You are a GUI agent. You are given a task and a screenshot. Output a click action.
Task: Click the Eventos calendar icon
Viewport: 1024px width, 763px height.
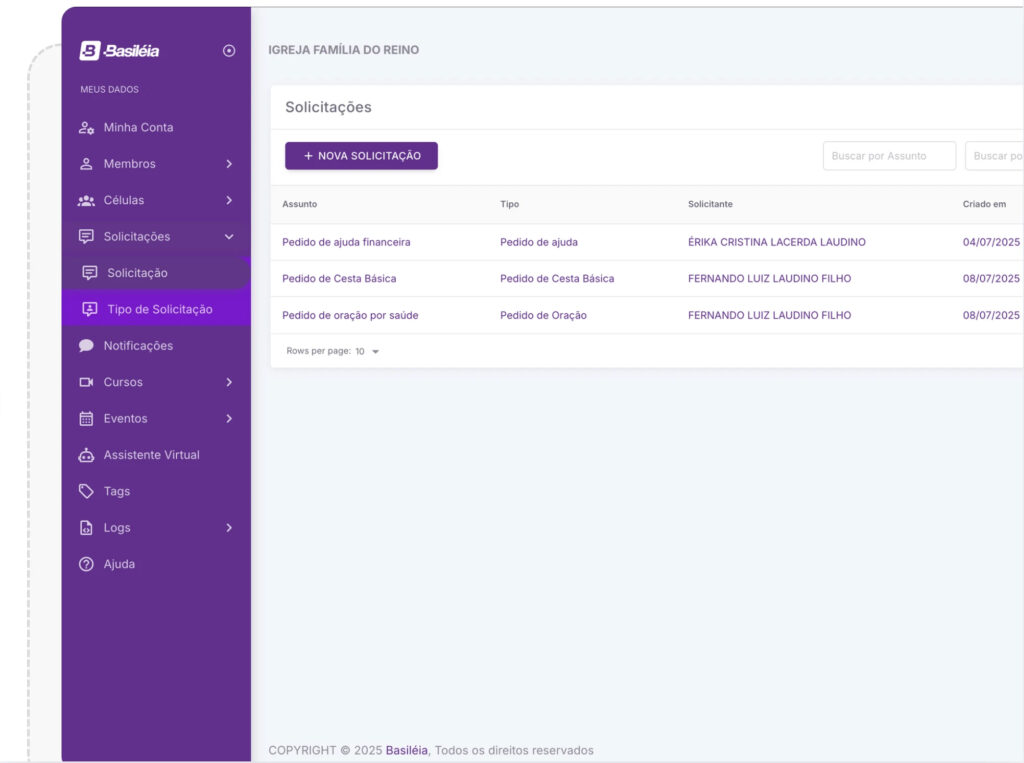(x=87, y=419)
